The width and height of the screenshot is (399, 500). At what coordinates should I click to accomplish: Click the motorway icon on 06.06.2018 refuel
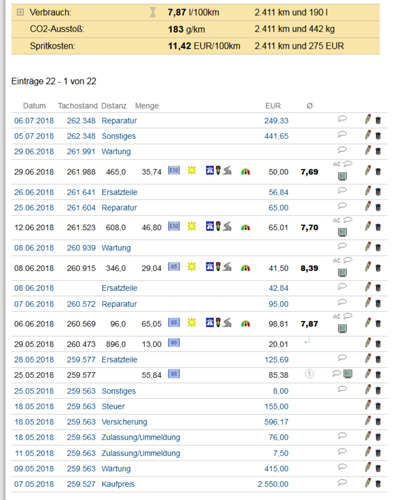[x=210, y=323]
